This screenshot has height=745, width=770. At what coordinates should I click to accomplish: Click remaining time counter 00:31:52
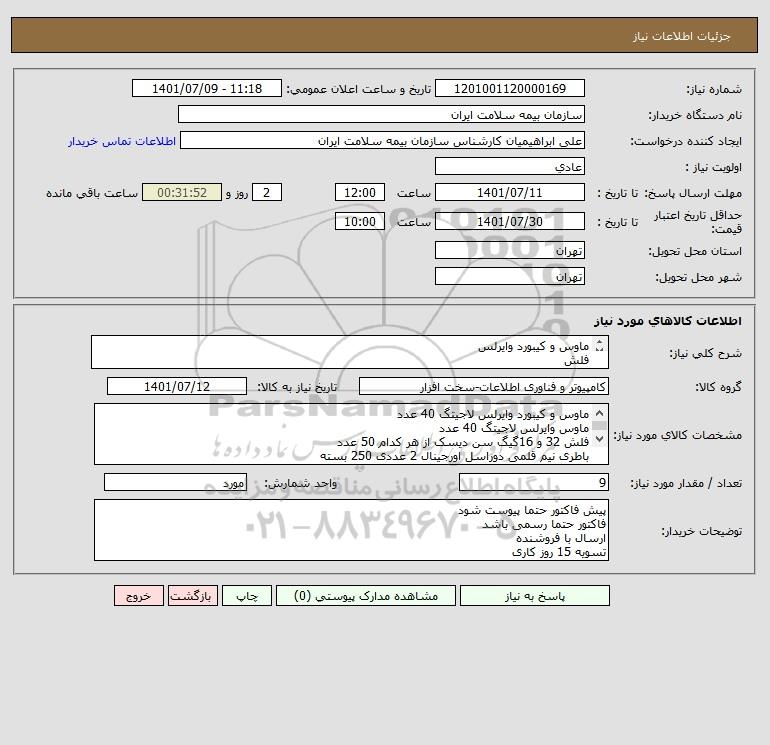182,193
